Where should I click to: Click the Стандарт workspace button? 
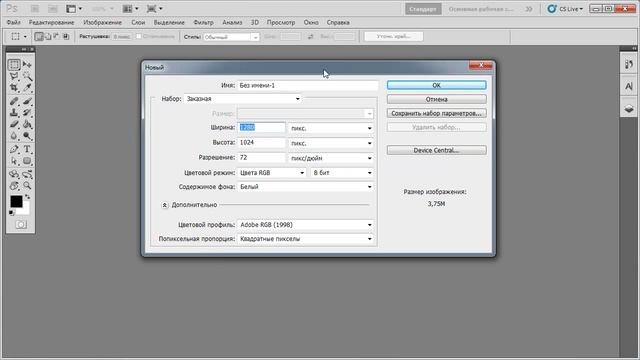click(423, 9)
